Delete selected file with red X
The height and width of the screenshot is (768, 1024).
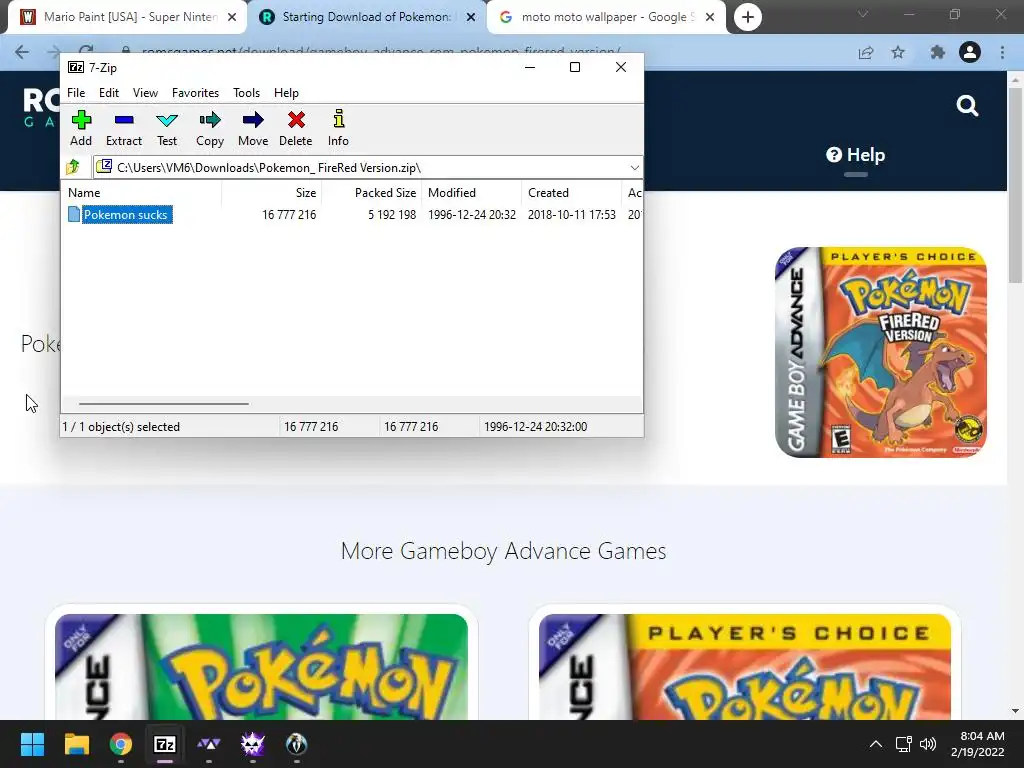coord(296,128)
